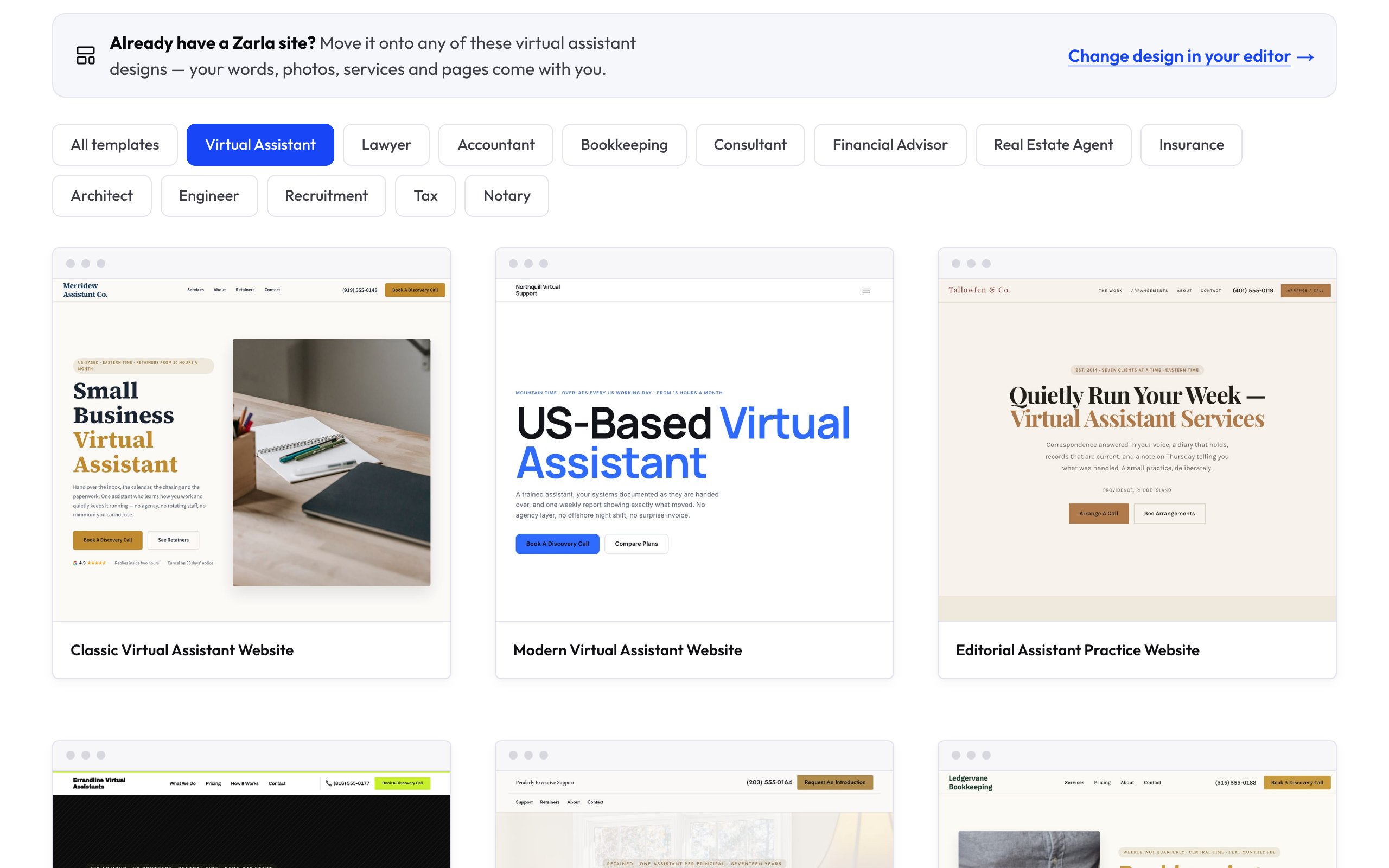This screenshot has height=868, width=1389.
Task: Click blue Book A Discovery Call button
Action: 557,544
